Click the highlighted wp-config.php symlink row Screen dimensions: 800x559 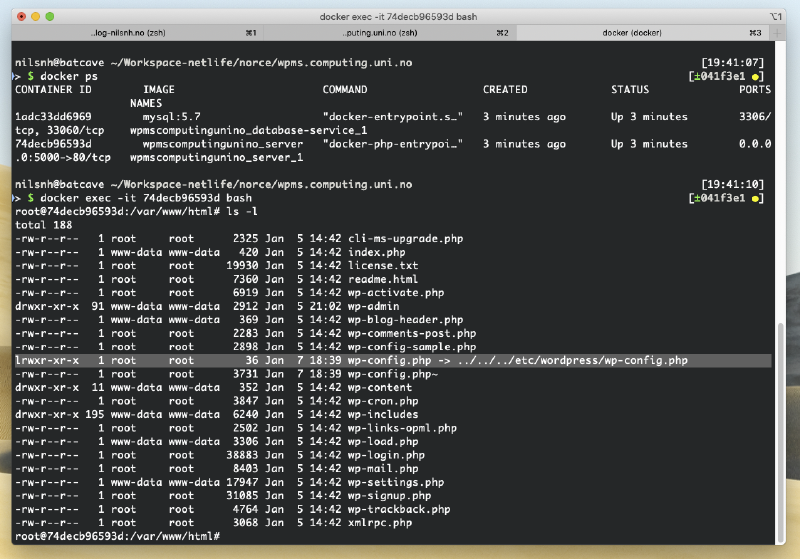(393, 361)
